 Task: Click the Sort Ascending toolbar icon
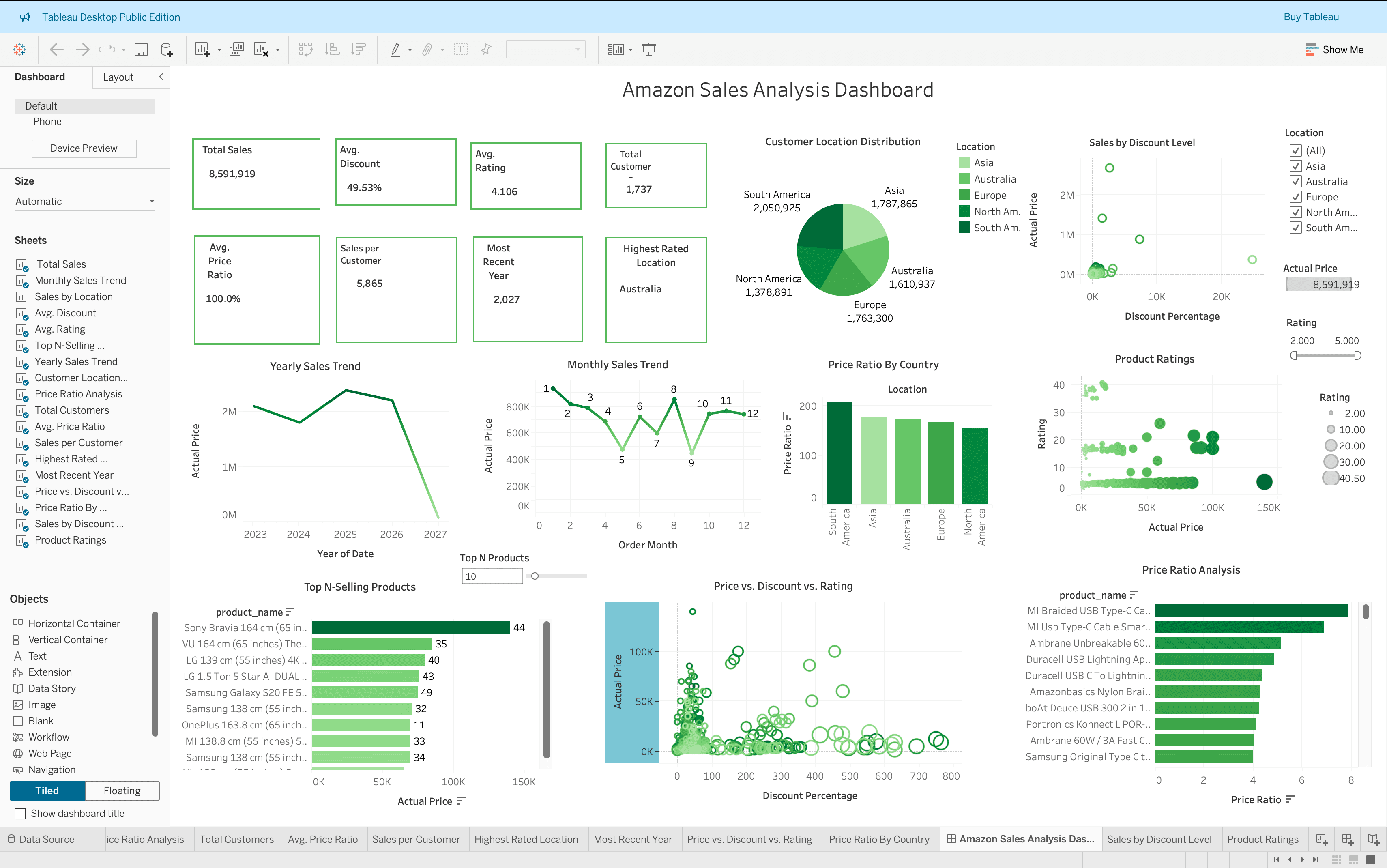click(x=332, y=49)
